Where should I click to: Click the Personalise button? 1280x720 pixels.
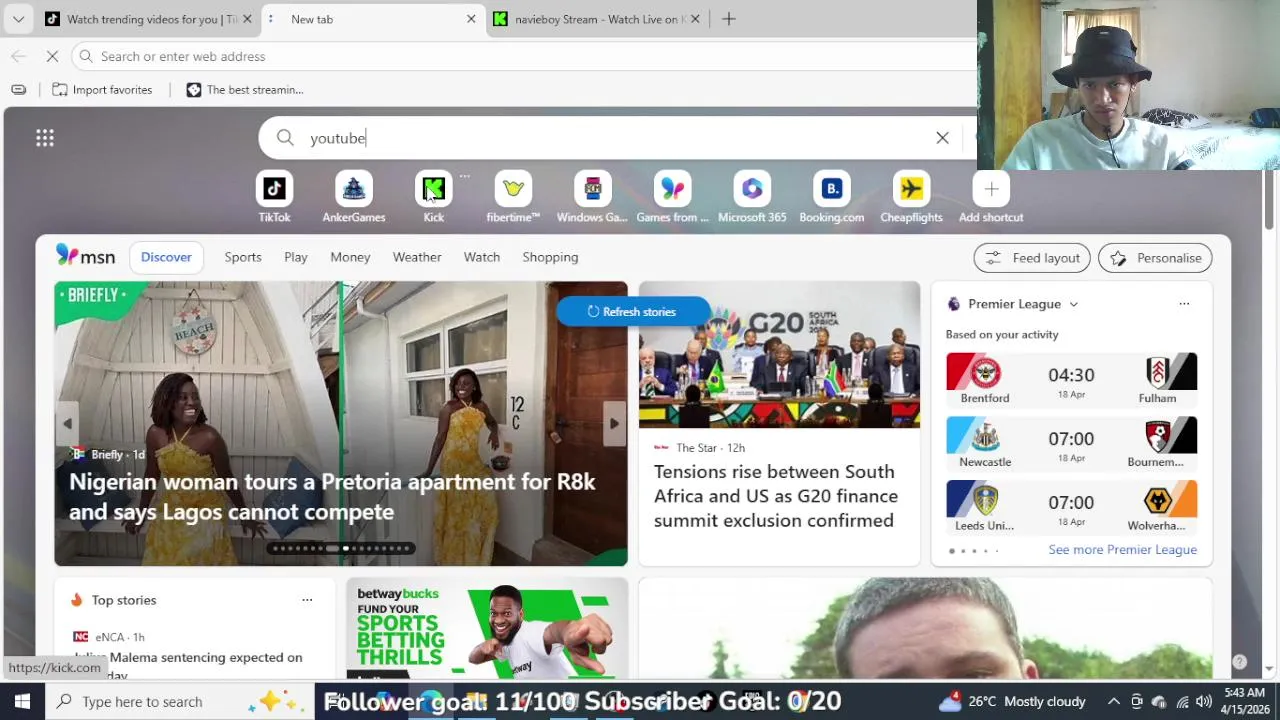pyautogui.click(x=1155, y=258)
